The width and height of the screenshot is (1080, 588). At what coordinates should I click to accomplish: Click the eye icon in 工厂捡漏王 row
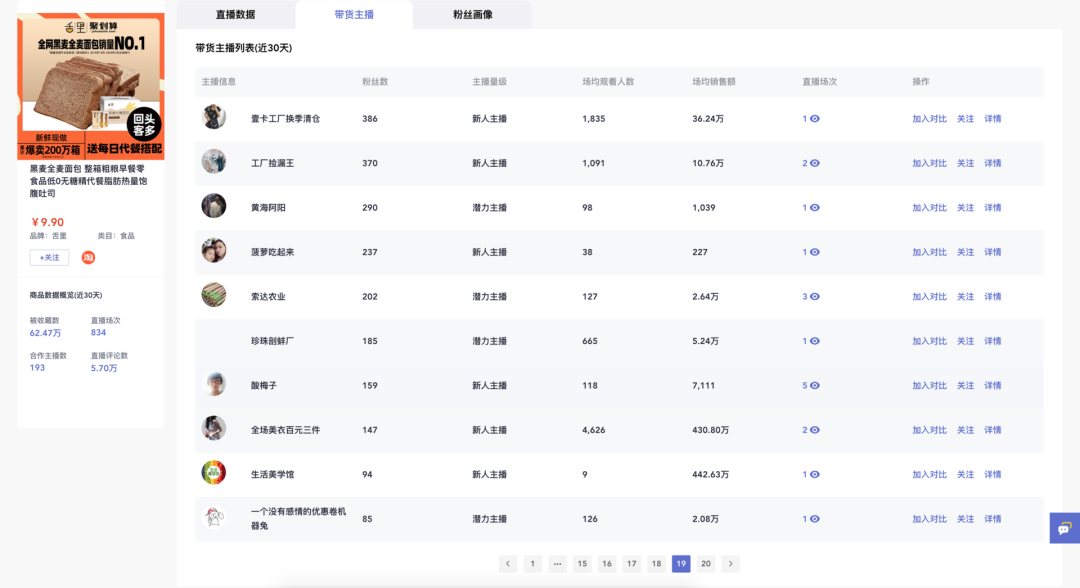click(x=815, y=163)
